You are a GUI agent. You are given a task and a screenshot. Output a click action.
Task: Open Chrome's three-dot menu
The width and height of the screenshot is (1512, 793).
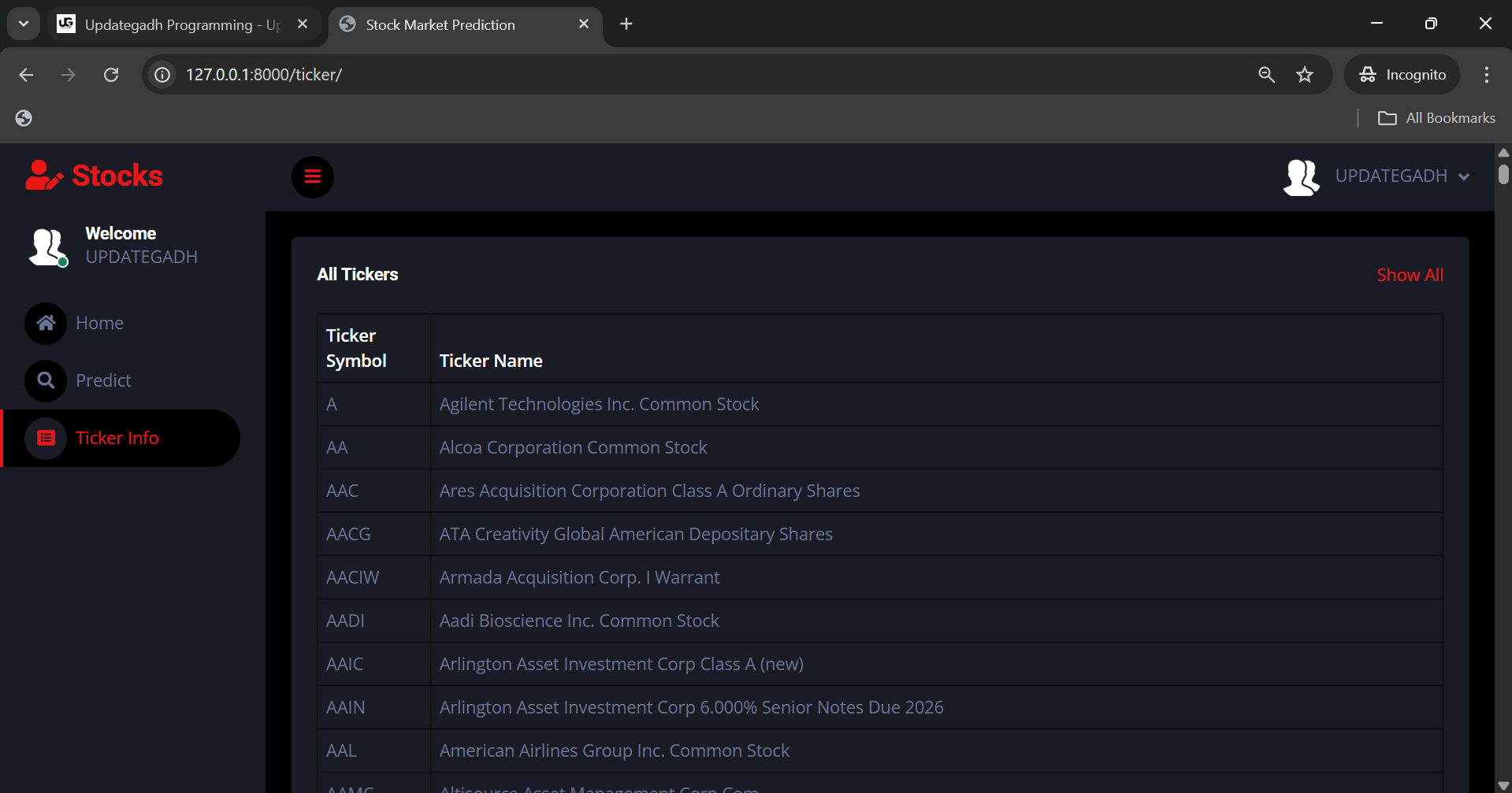click(1486, 75)
